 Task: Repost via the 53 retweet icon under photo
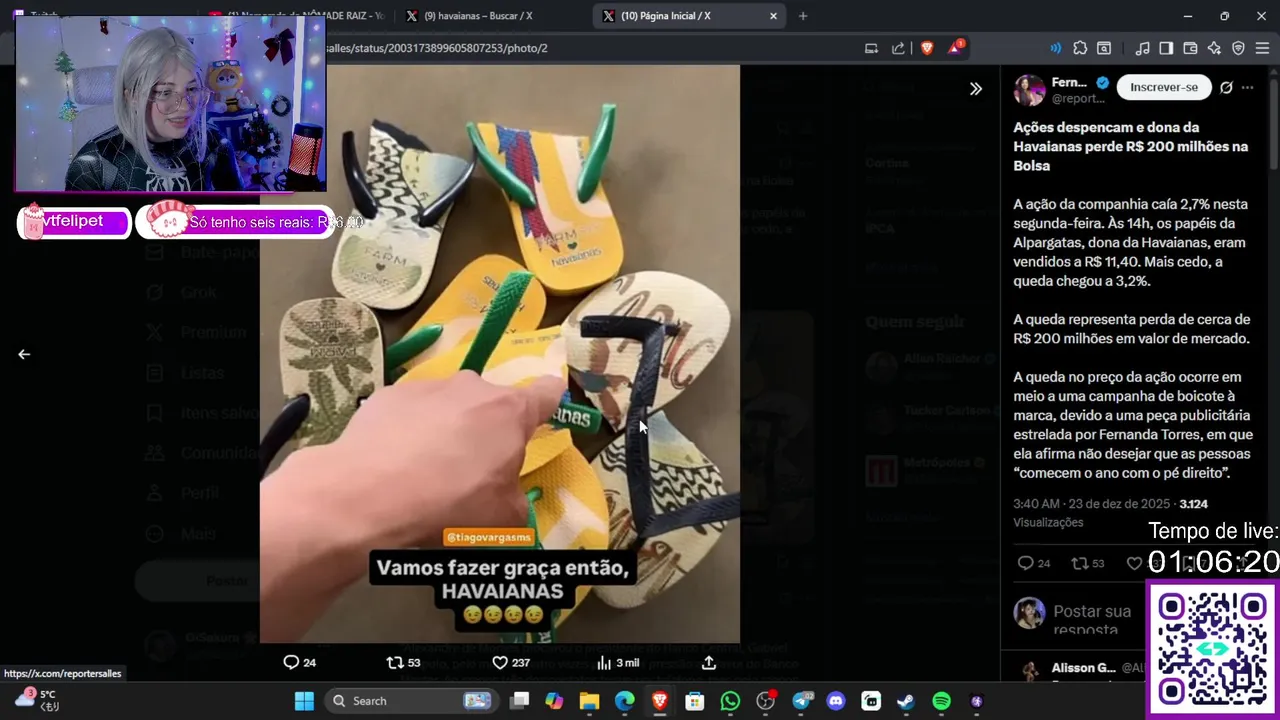click(403, 662)
